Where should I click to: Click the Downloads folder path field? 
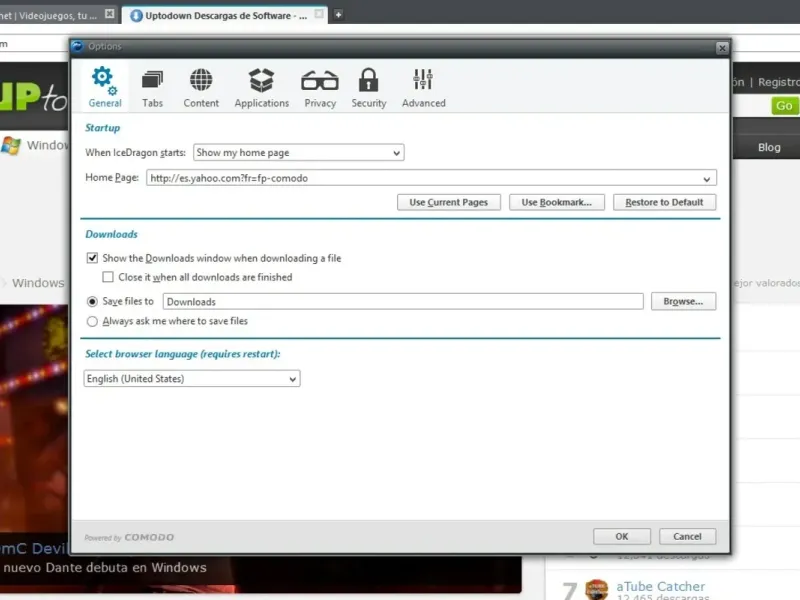[x=403, y=302]
